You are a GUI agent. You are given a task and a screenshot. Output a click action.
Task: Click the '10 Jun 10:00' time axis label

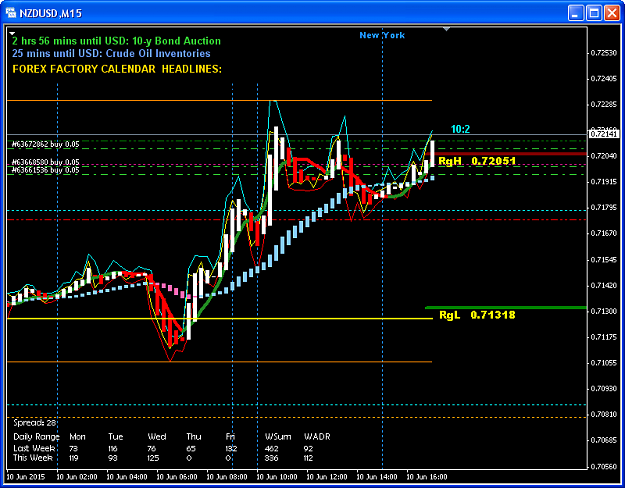(277, 476)
